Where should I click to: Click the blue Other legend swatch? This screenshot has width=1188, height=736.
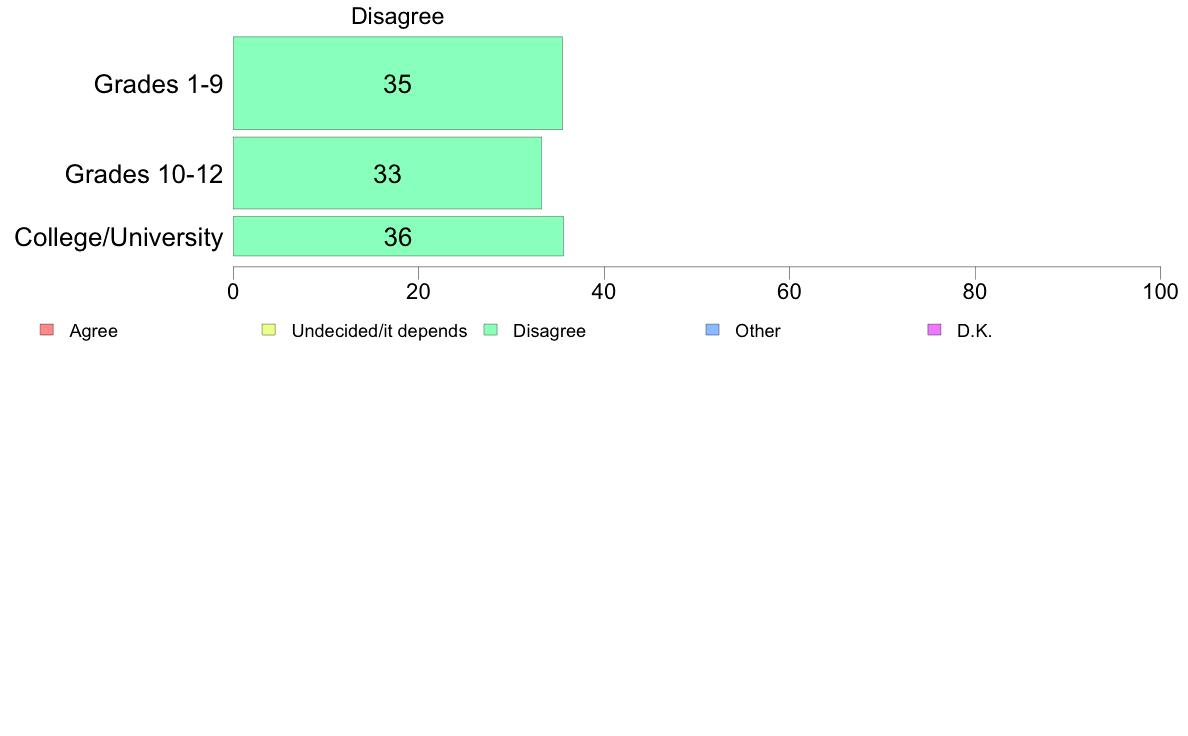click(713, 330)
